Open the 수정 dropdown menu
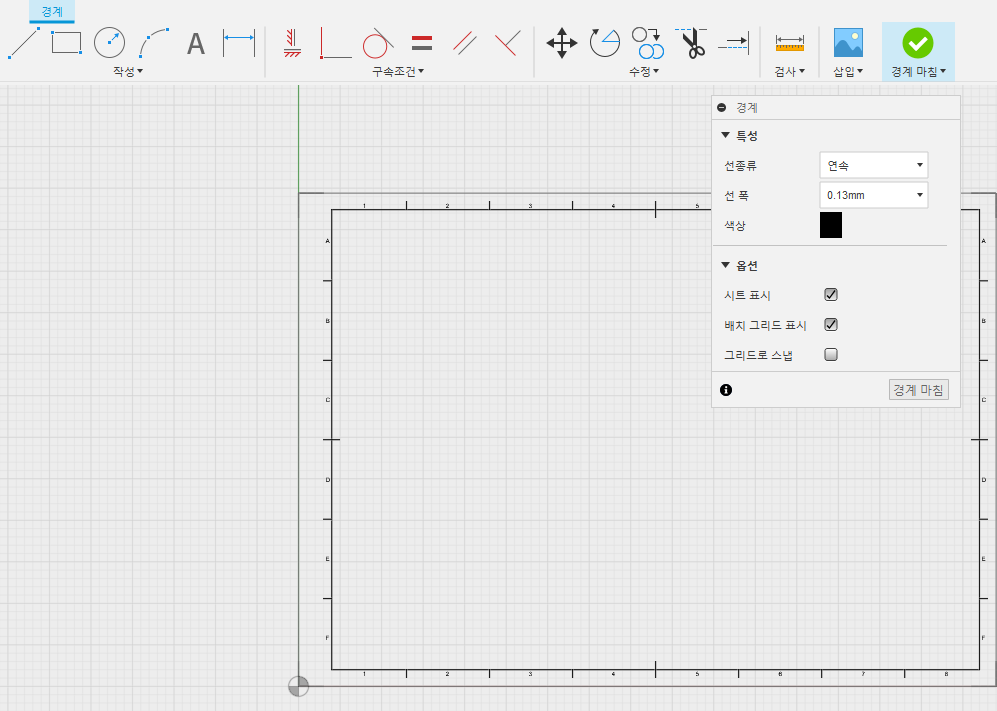 tap(643, 71)
